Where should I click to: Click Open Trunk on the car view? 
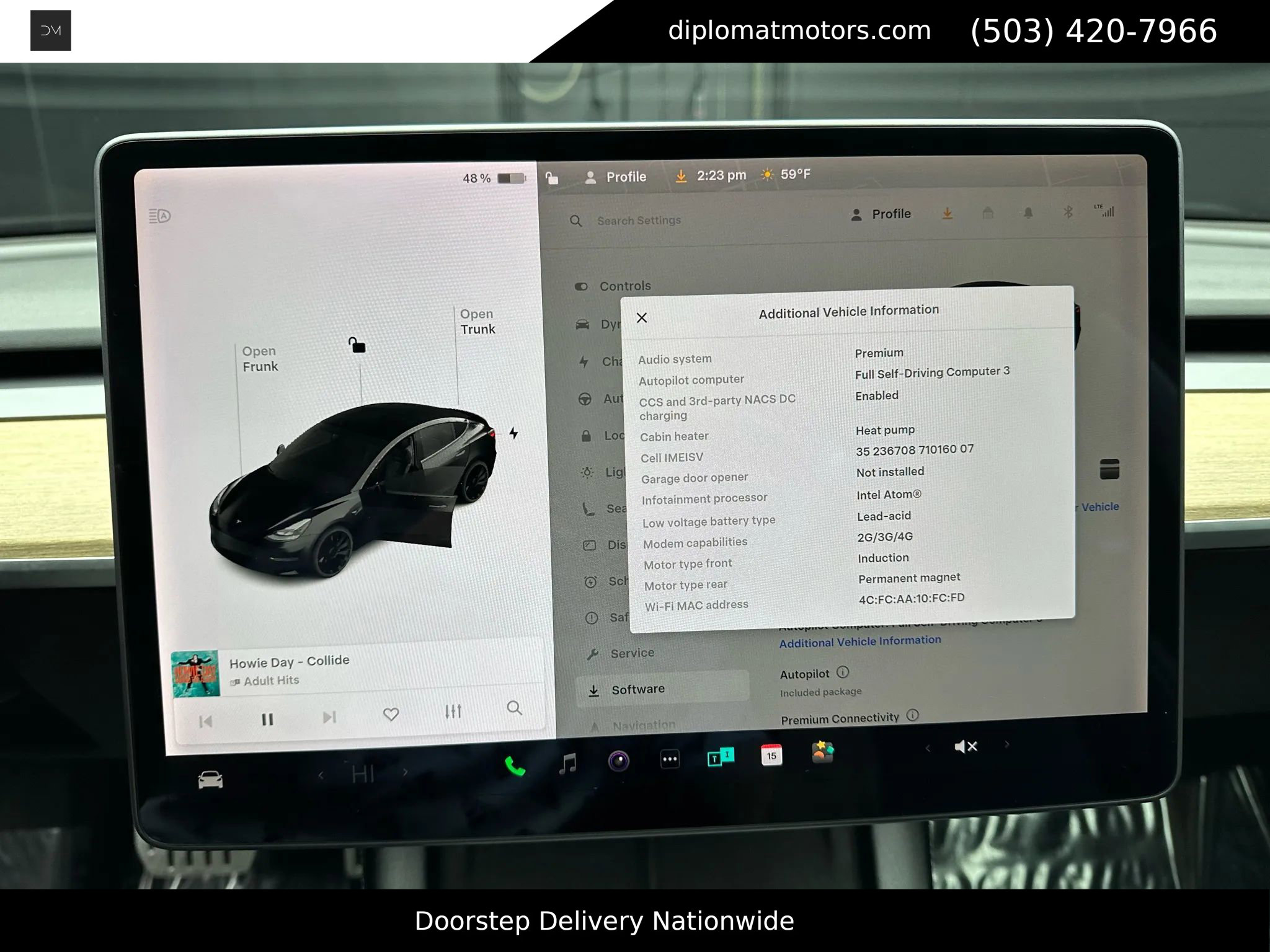477,322
